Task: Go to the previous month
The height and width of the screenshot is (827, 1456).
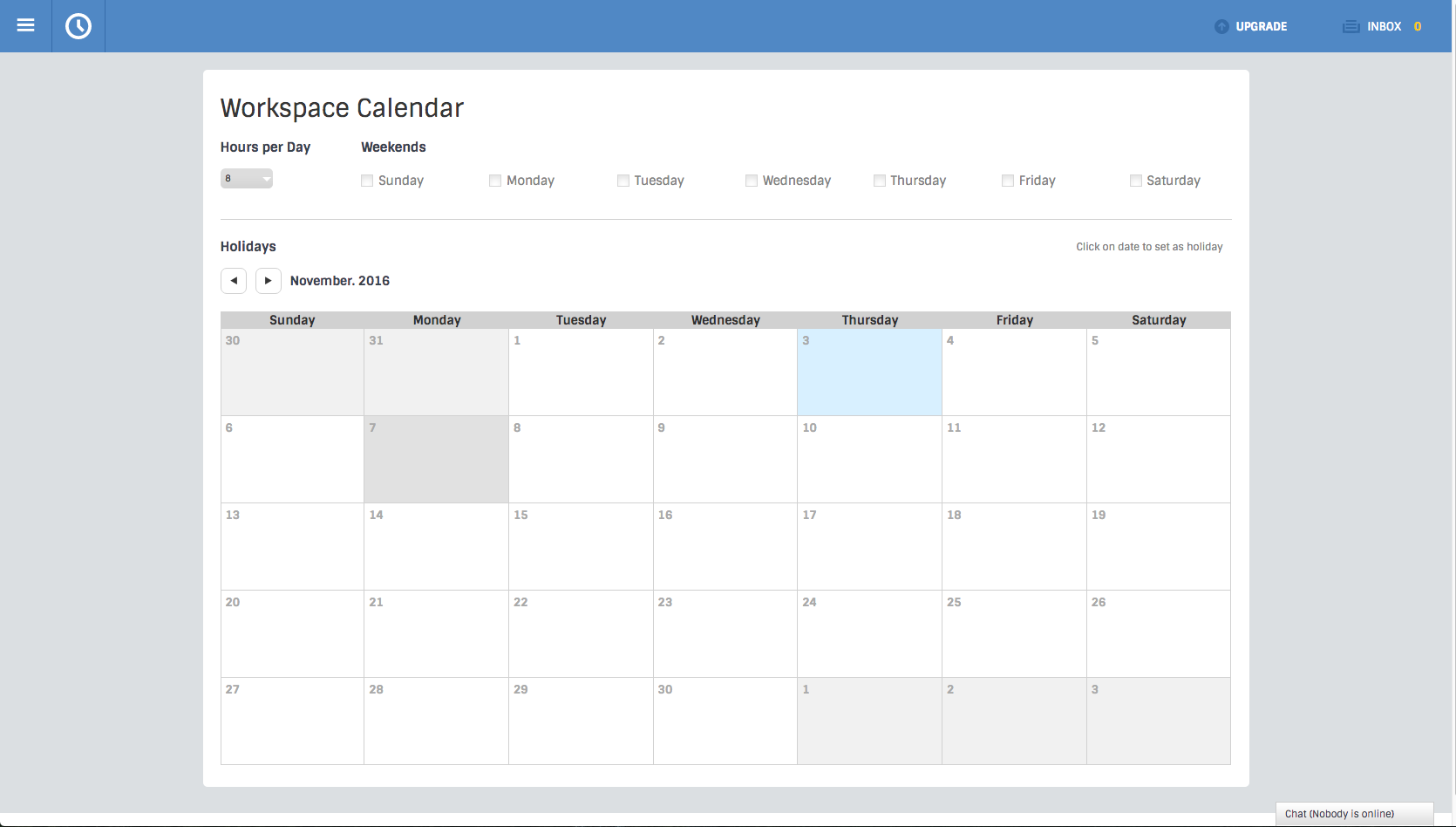Action: pyautogui.click(x=233, y=280)
